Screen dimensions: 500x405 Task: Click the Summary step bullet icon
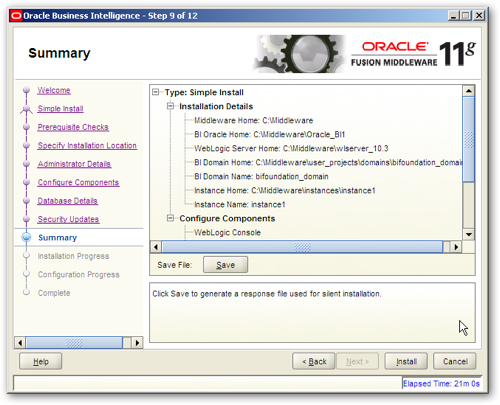[x=26, y=237]
